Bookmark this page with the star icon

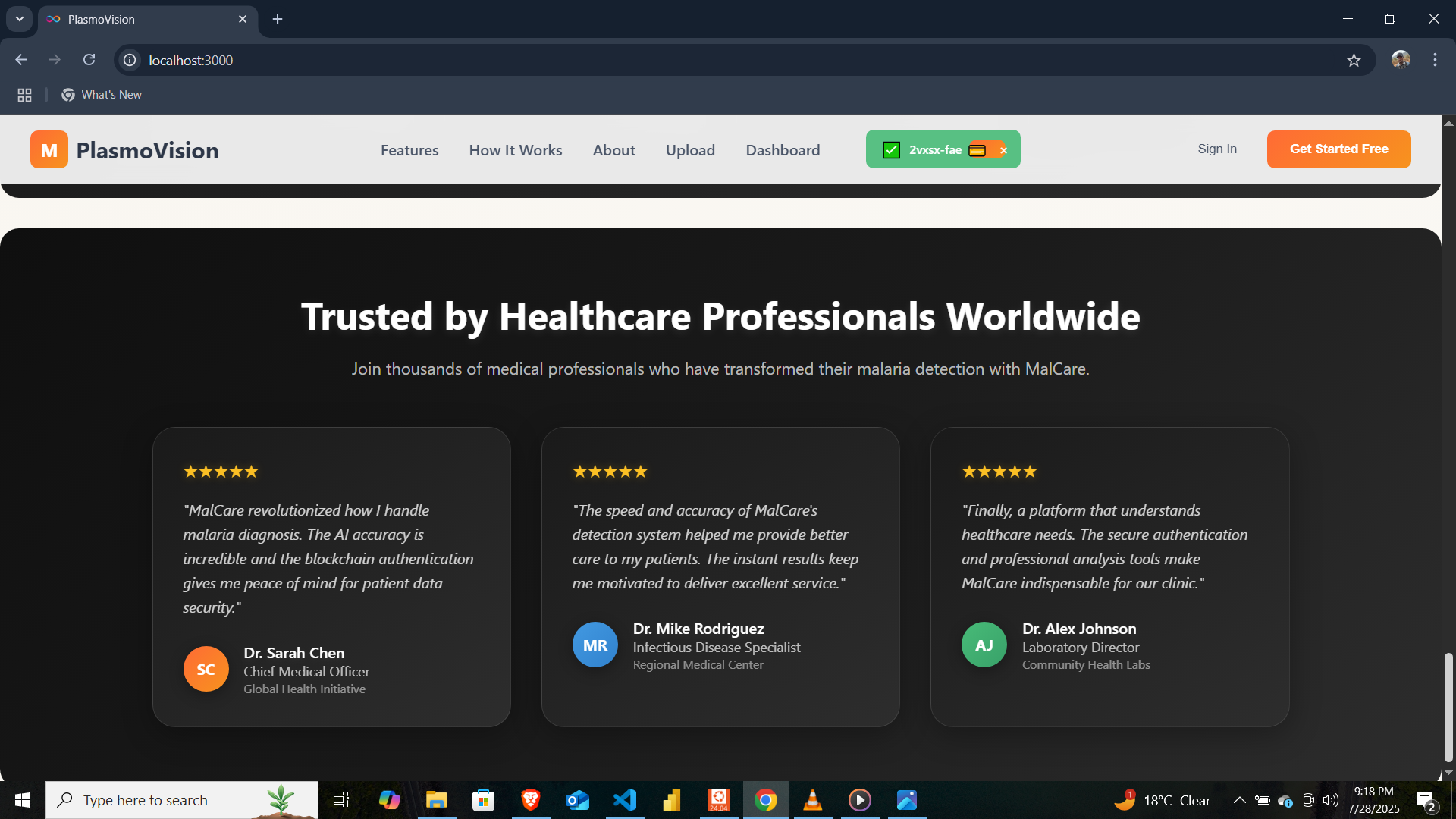pyautogui.click(x=1354, y=60)
